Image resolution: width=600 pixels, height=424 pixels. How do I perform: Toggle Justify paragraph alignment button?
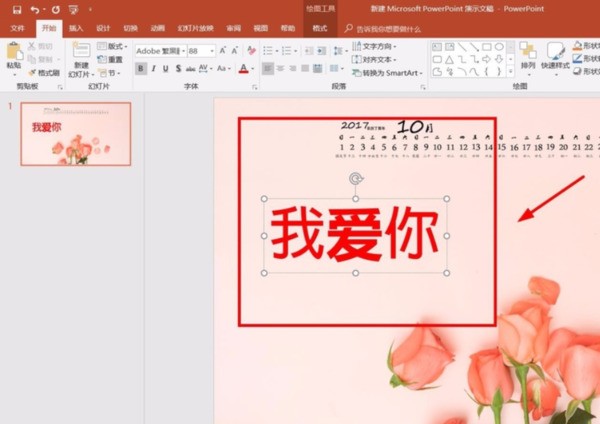click(x=305, y=68)
